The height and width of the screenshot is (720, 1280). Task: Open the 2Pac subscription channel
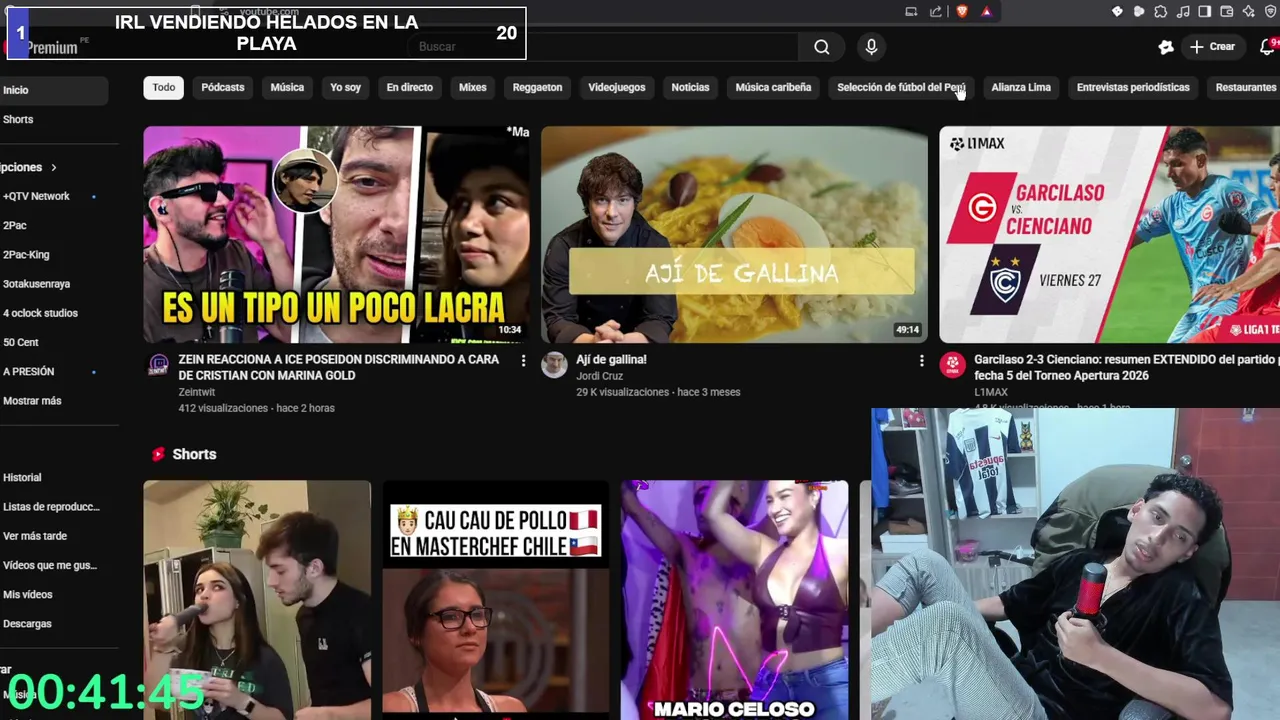[54, 226]
